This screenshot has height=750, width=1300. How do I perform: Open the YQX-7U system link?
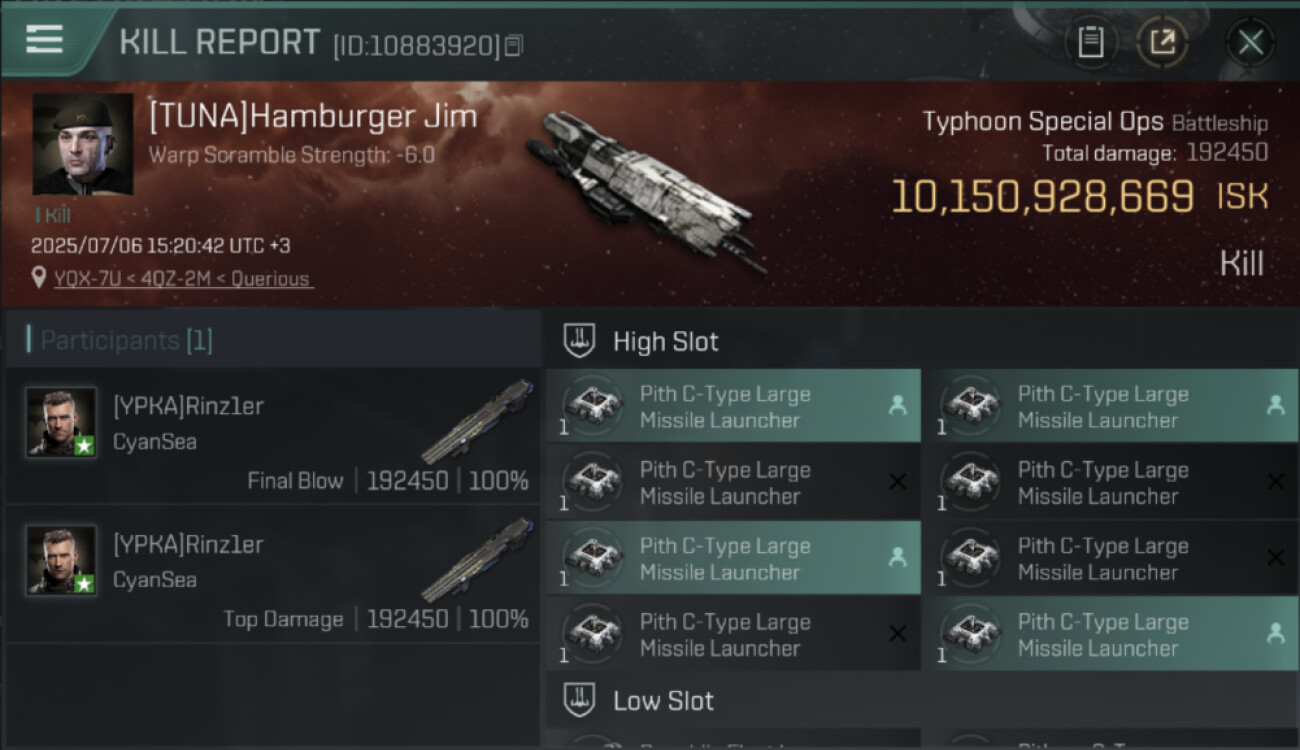click(85, 279)
